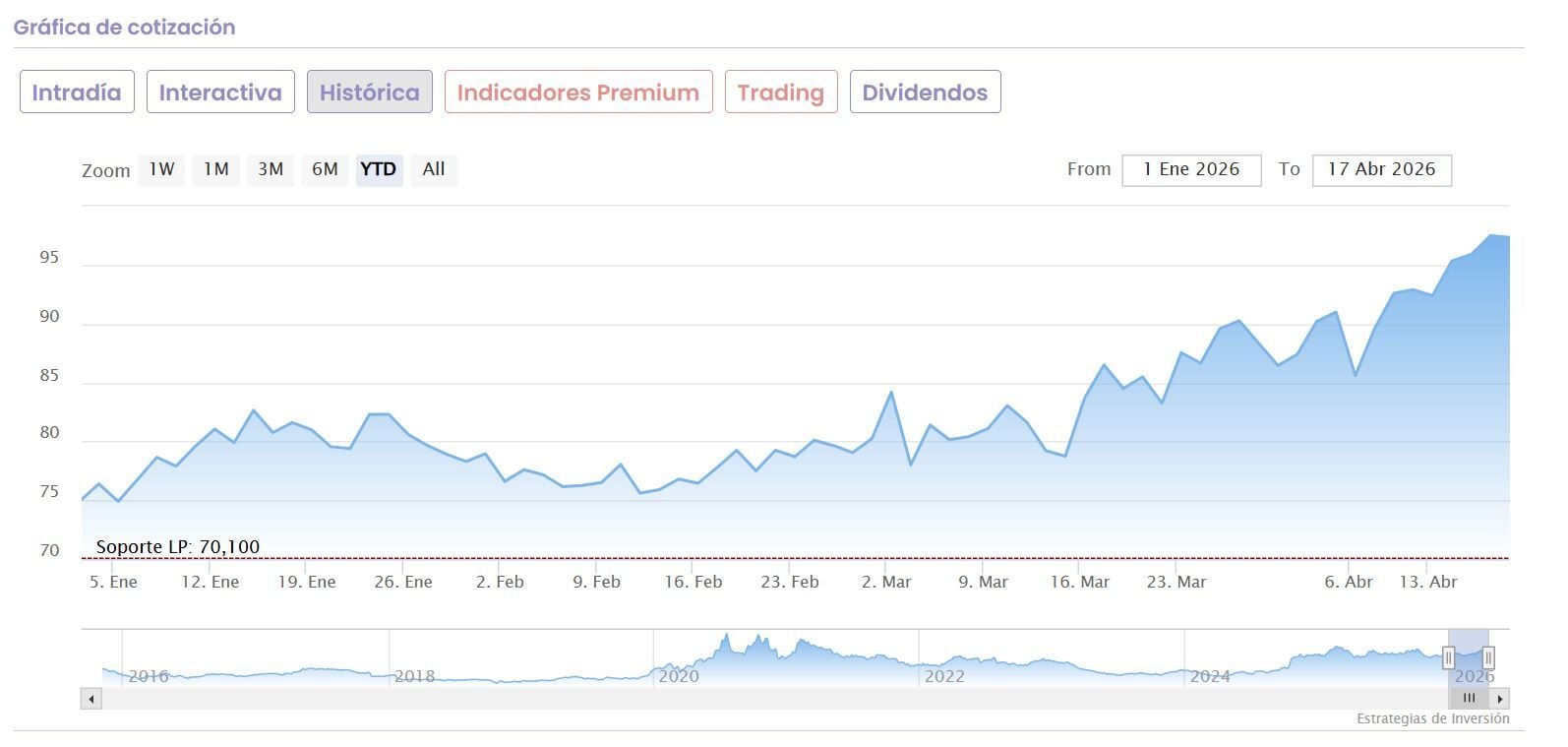
Task: Click the navigator's left range handle
Action: coord(1449,657)
